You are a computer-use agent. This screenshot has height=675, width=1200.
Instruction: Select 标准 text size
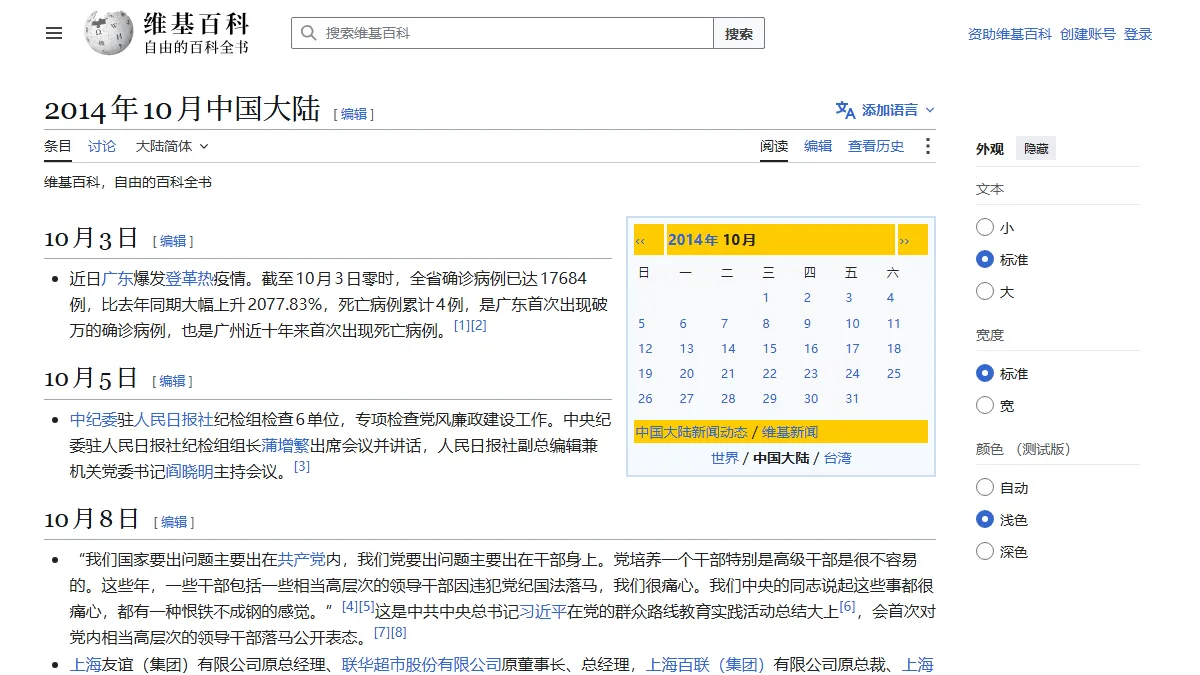click(x=985, y=259)
